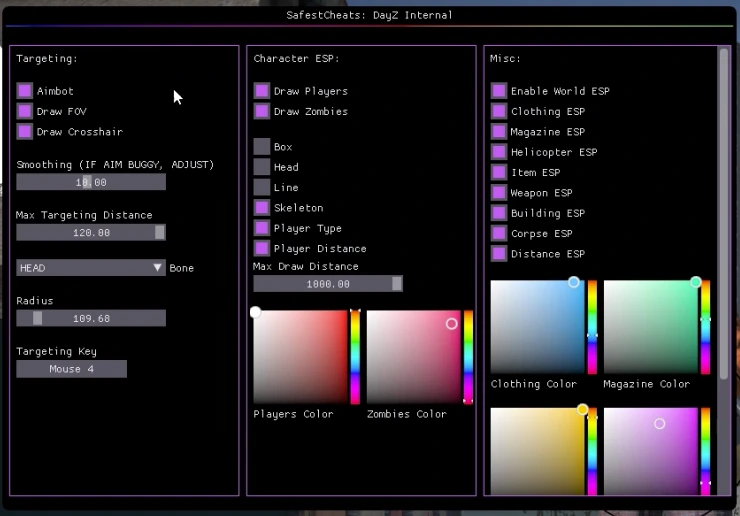Viewport: 740px width, 516px height.
Task: Toggle the Weapon ESP checkbox
Action: 499,193
